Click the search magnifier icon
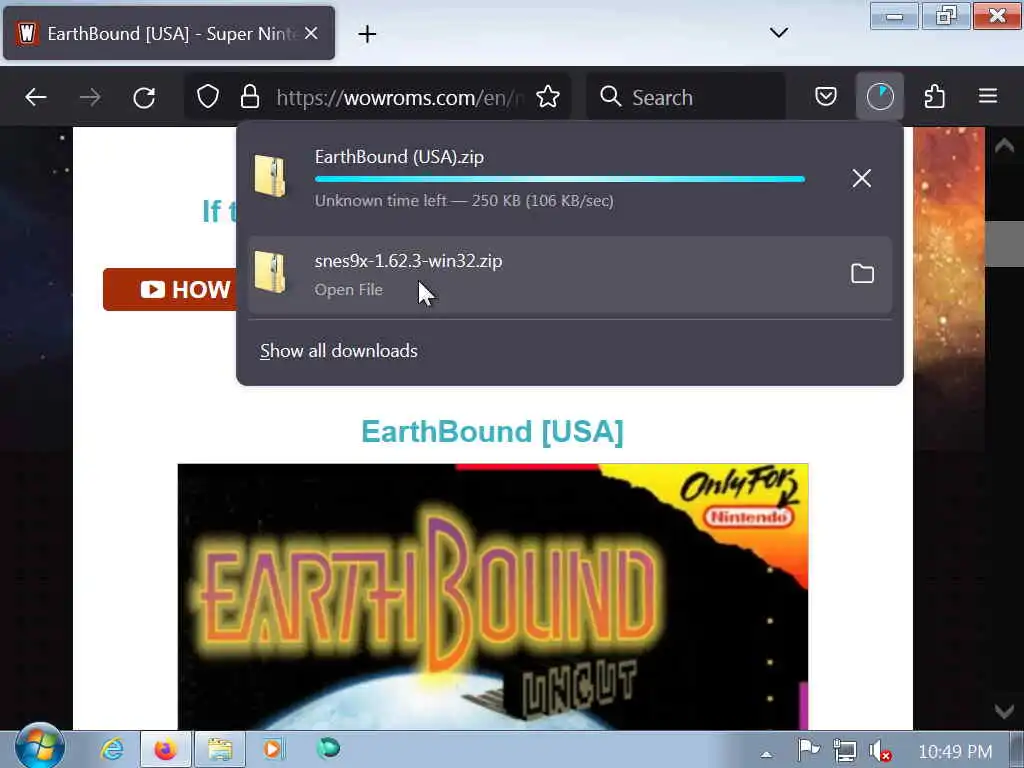The image size is (1024, 768). click(611, 96)
